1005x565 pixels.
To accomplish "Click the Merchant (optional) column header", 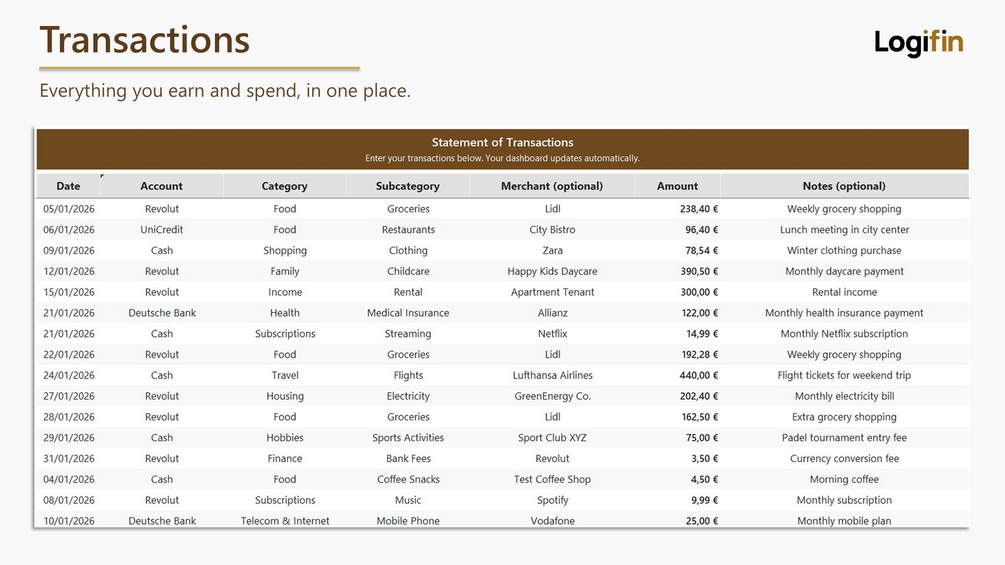I will (x=552, y=186).
